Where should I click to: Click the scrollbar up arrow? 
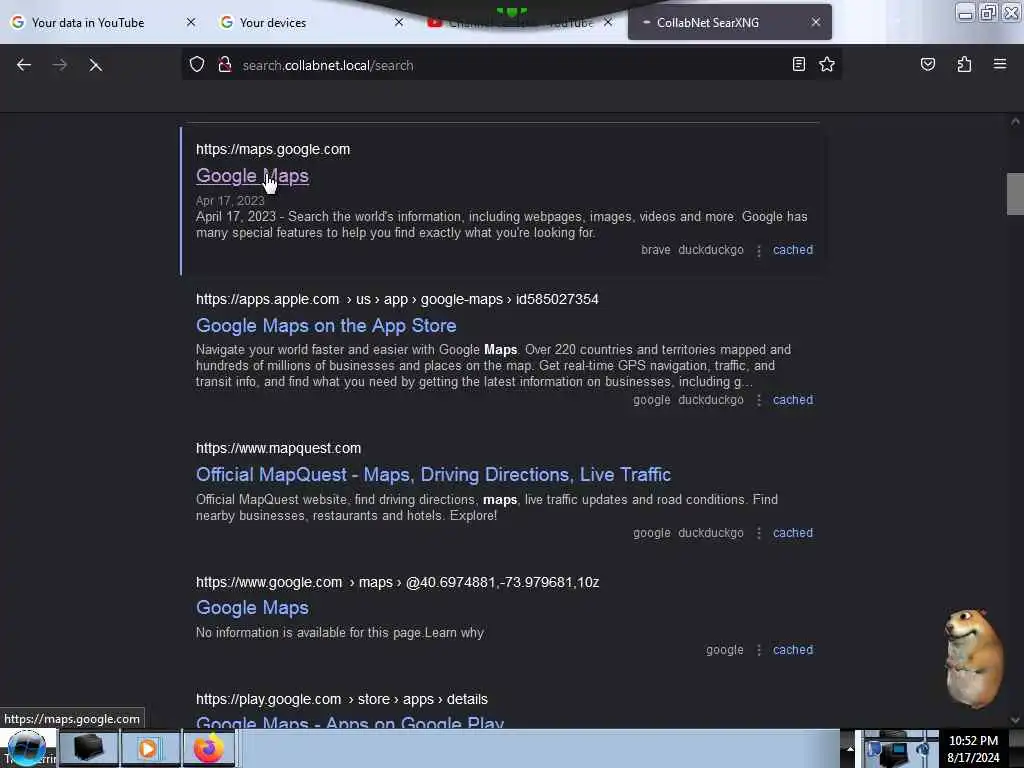1015,121
